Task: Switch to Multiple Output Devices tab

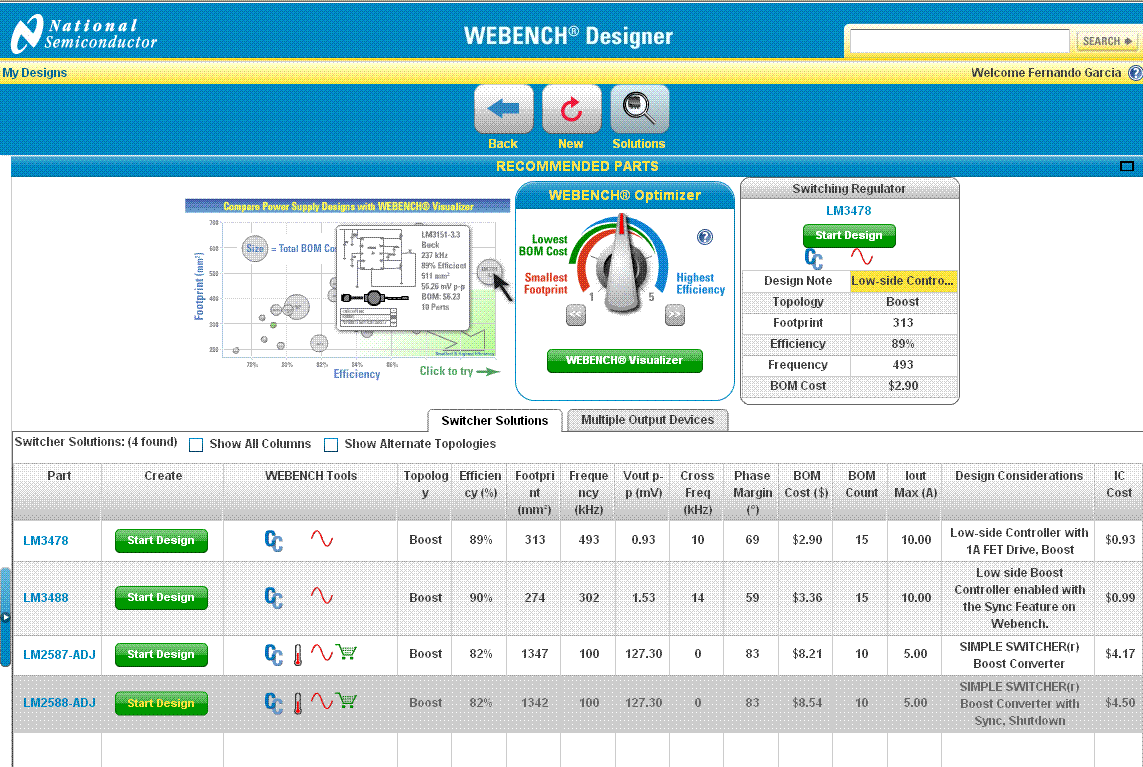Action: [x=647, y=420]
